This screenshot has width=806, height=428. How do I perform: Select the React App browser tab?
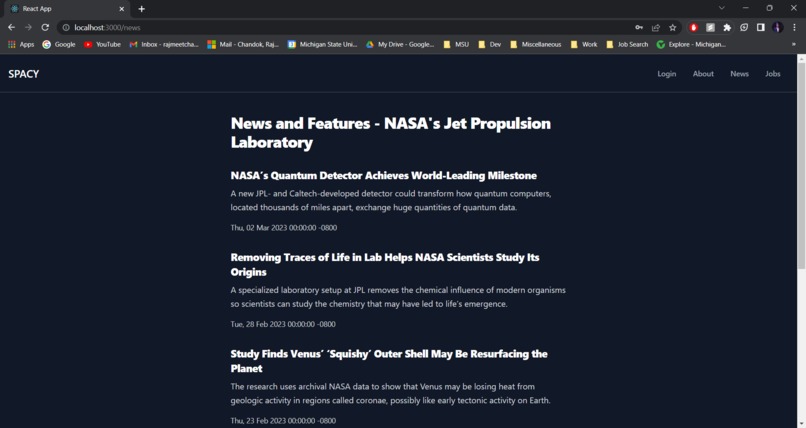[x=67, y=9]
